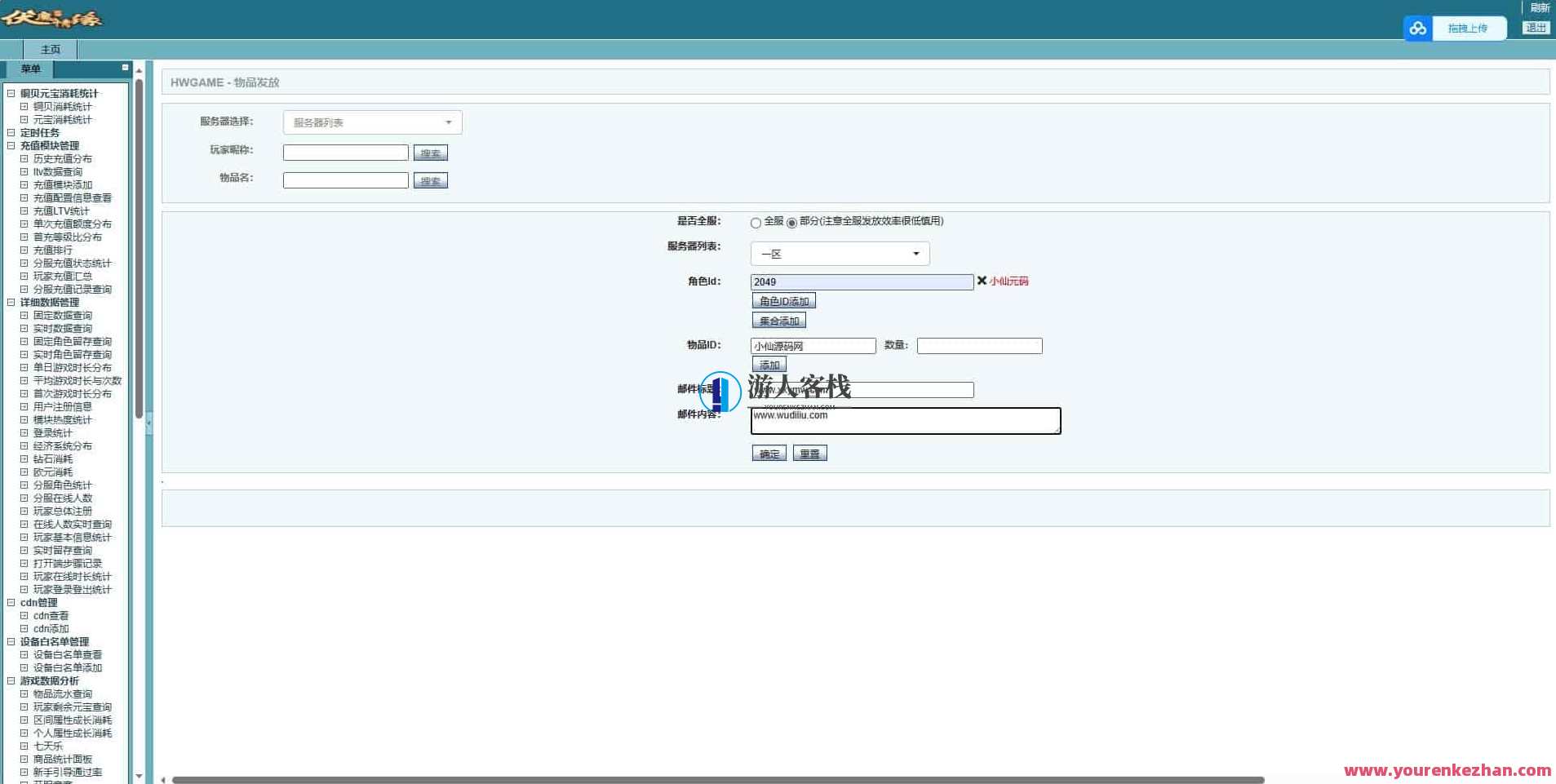Viewport: 1556px width, 784px height.
Task: Click the sidebar splitter handle arrow
Action: click(x=149, y=423)
